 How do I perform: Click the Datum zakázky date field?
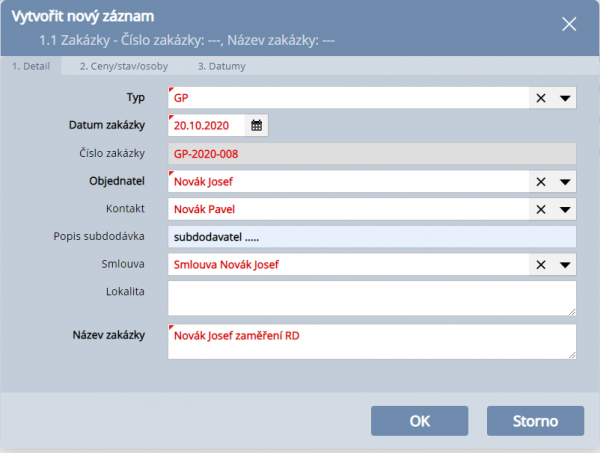point(207,126)
